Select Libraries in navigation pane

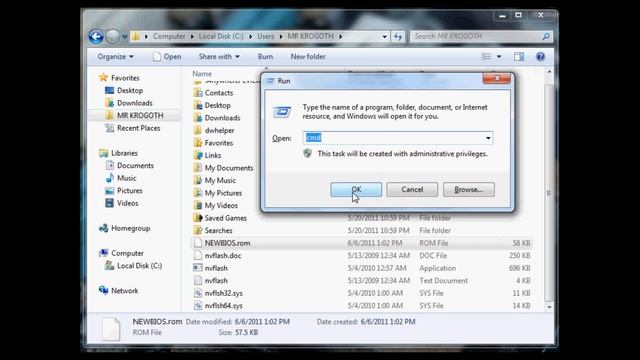(124, 153)
